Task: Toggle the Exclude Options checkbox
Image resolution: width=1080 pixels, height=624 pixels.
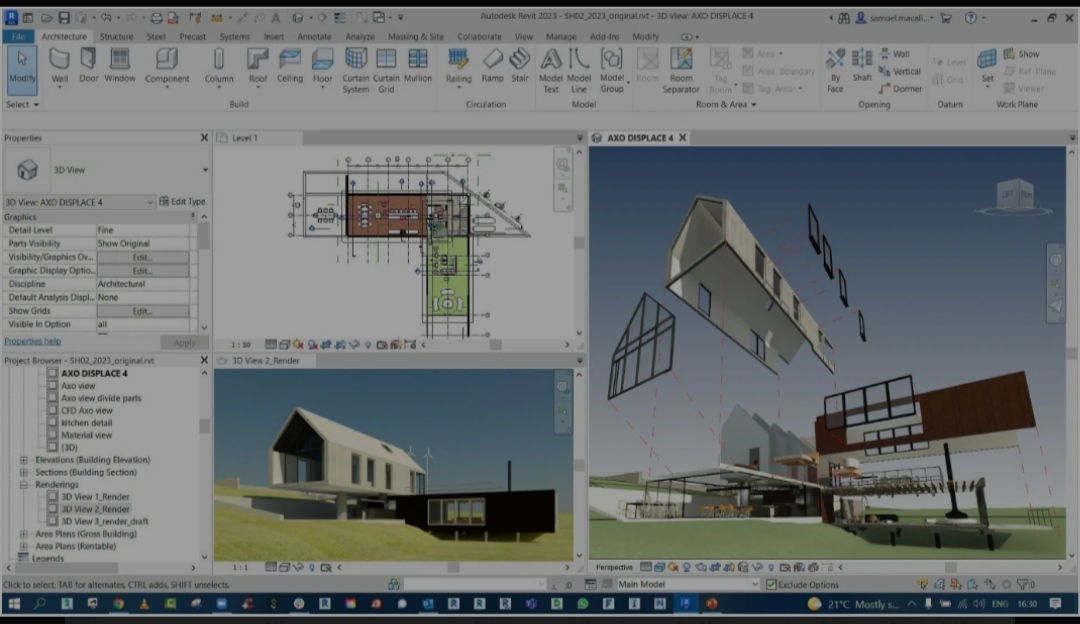Action: [x=771, y=585]
